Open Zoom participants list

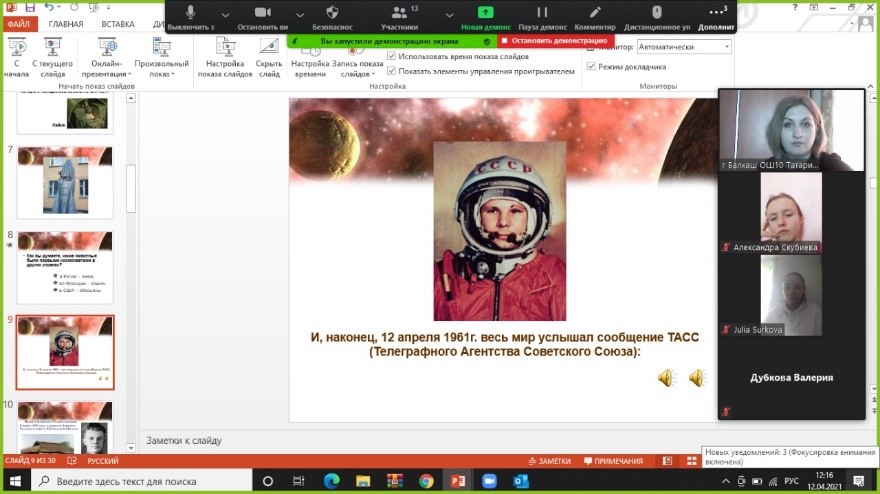tap(399, 12)
